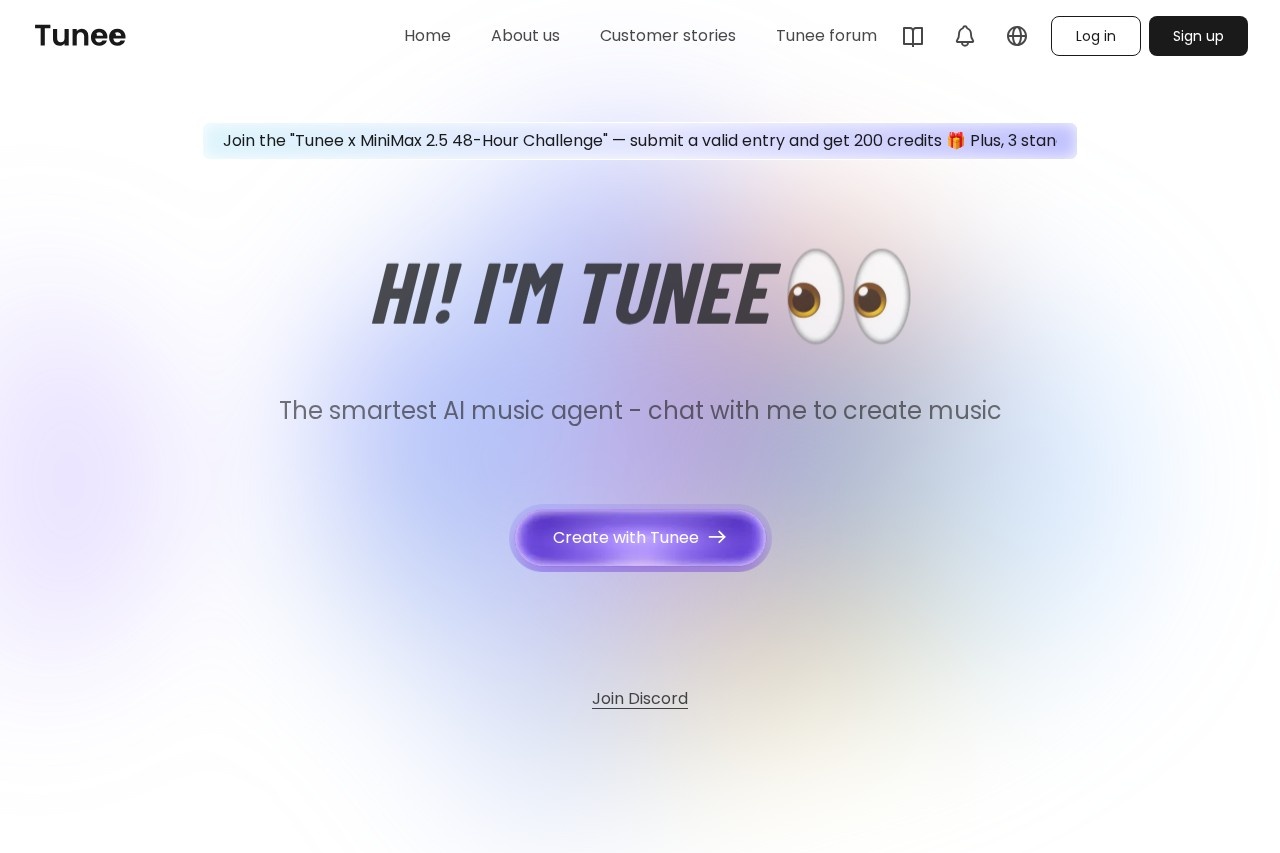Click the arrow icon in Create with Tunee
This screenshot has width=1280, height=853.
717,537
